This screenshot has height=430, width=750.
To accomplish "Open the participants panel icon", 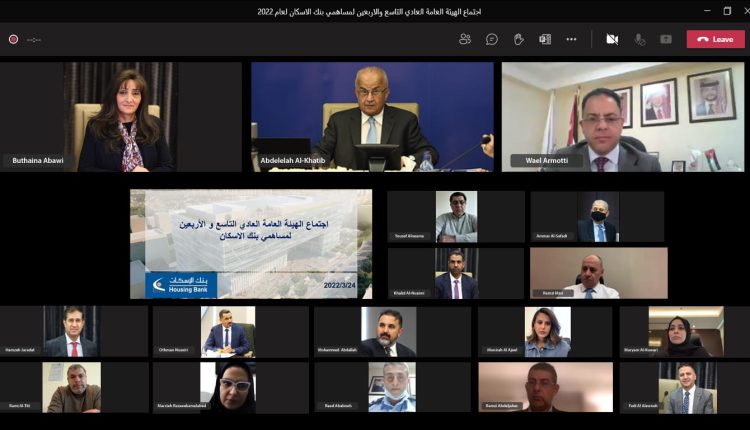I will [465, 39].
